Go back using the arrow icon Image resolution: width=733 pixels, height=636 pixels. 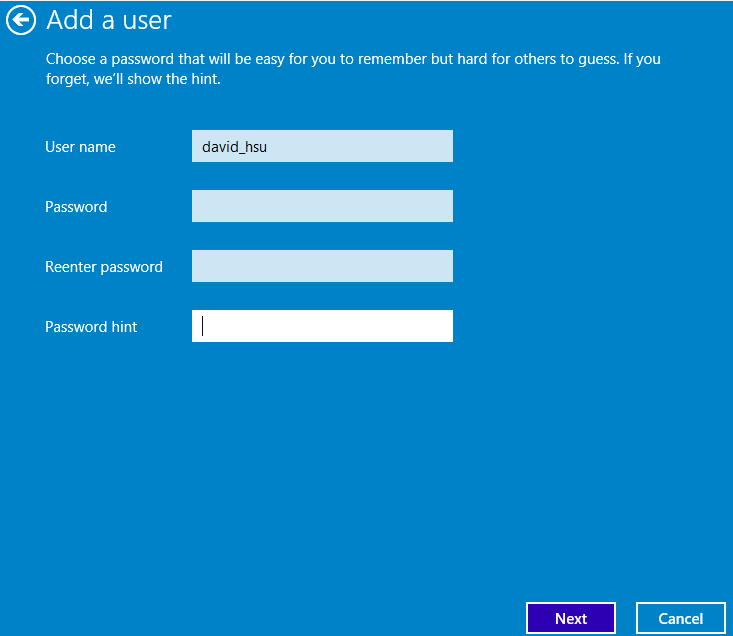[x=21, y=20]
